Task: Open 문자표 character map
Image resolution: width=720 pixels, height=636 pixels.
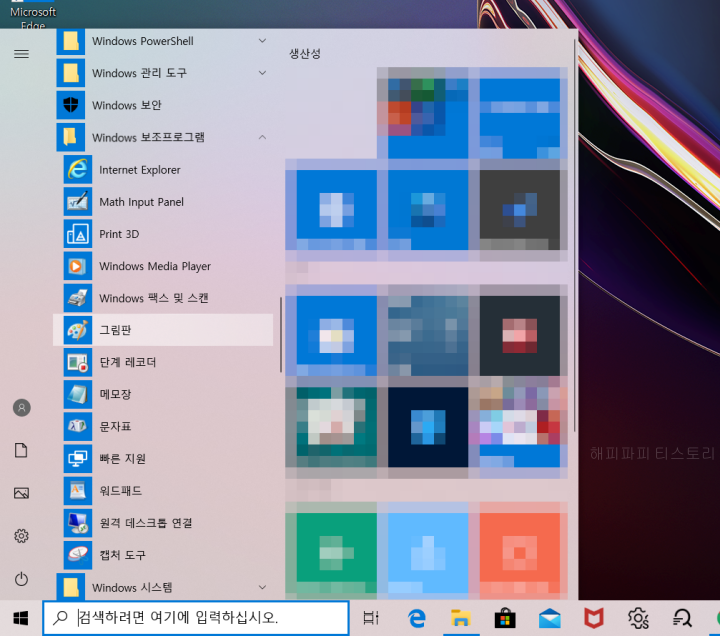Action: pos(163,426)
